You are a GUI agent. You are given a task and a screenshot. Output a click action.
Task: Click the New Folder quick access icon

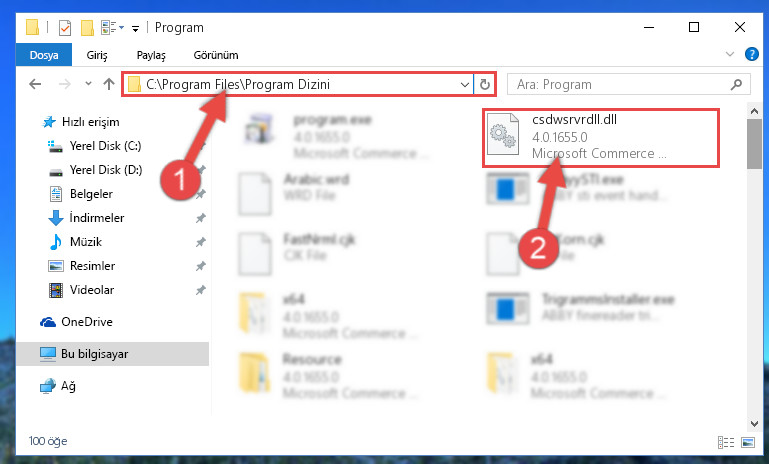87,27
